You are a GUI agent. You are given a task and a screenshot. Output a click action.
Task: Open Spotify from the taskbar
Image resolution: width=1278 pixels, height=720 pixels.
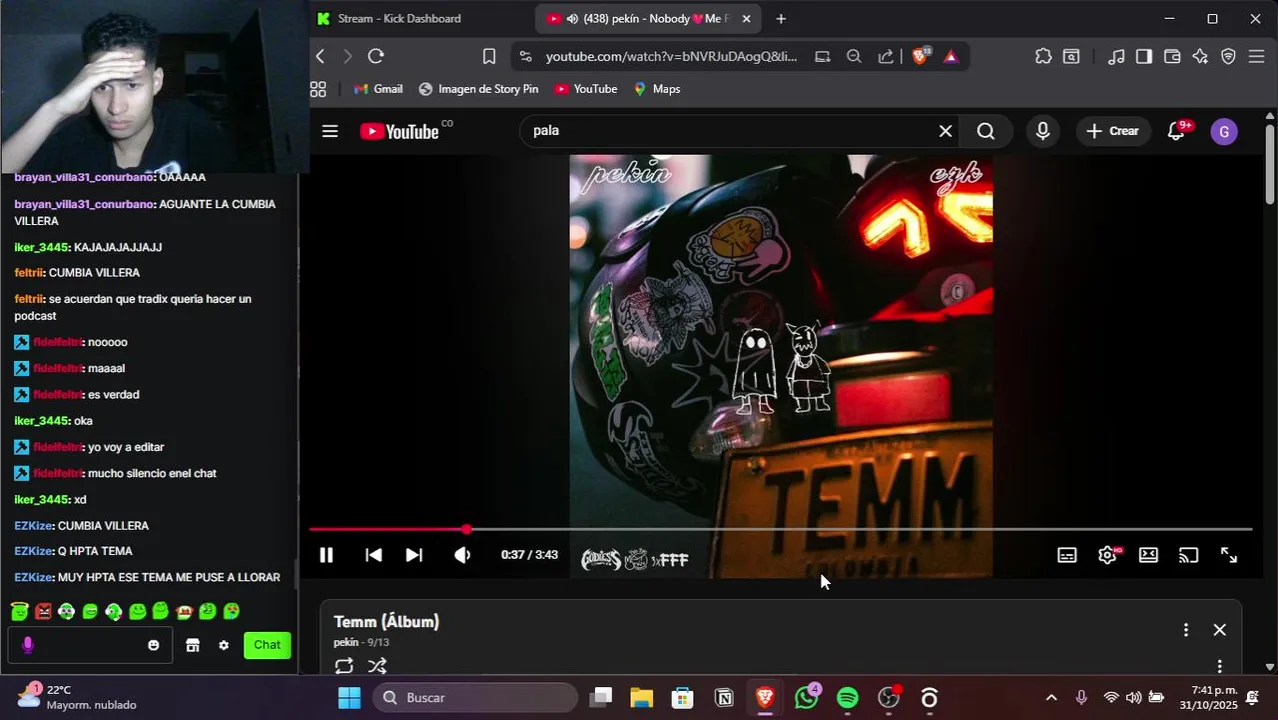pyautogui.click(x=847, y=698)
